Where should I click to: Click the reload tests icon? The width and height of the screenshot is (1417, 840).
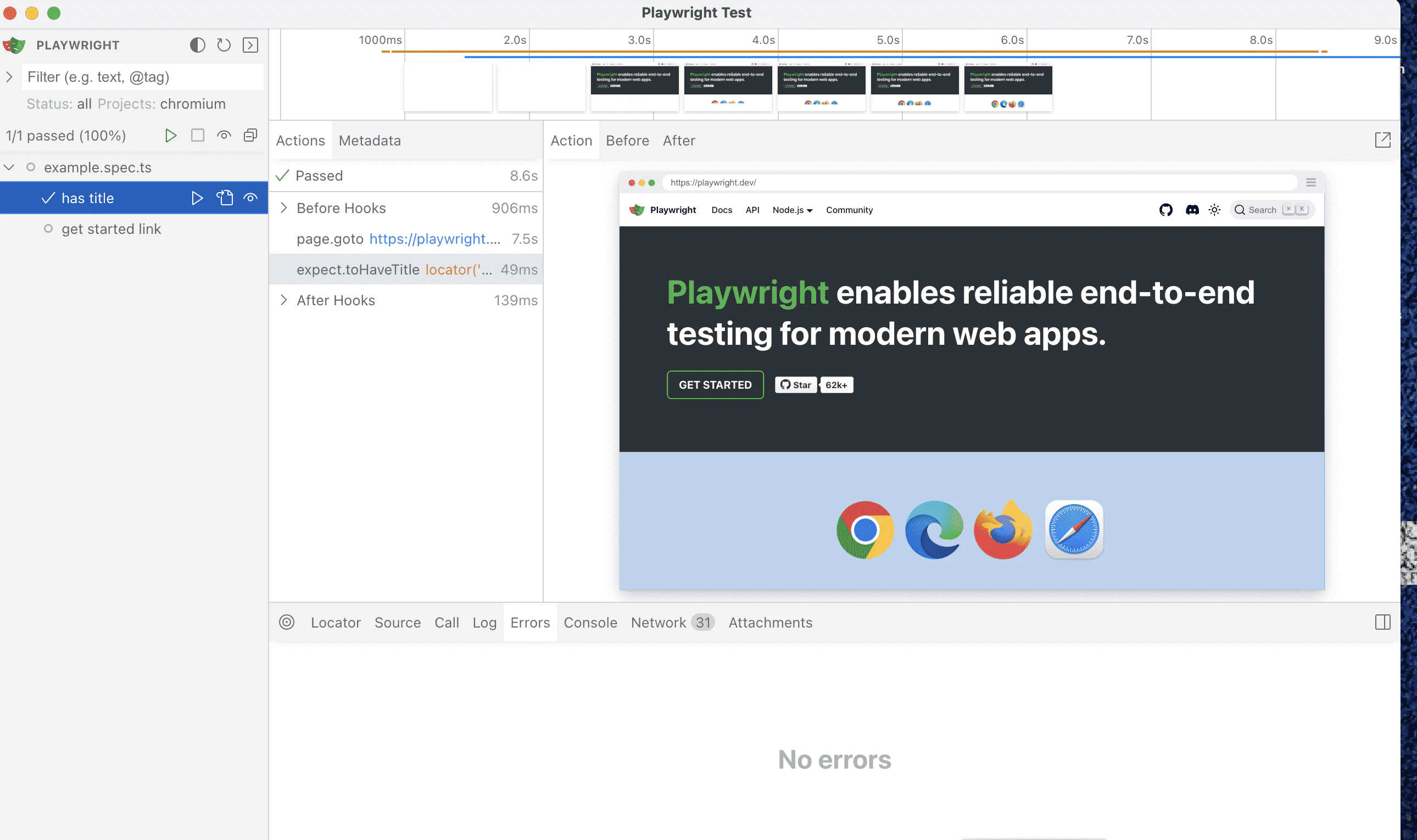coord(224,45)
